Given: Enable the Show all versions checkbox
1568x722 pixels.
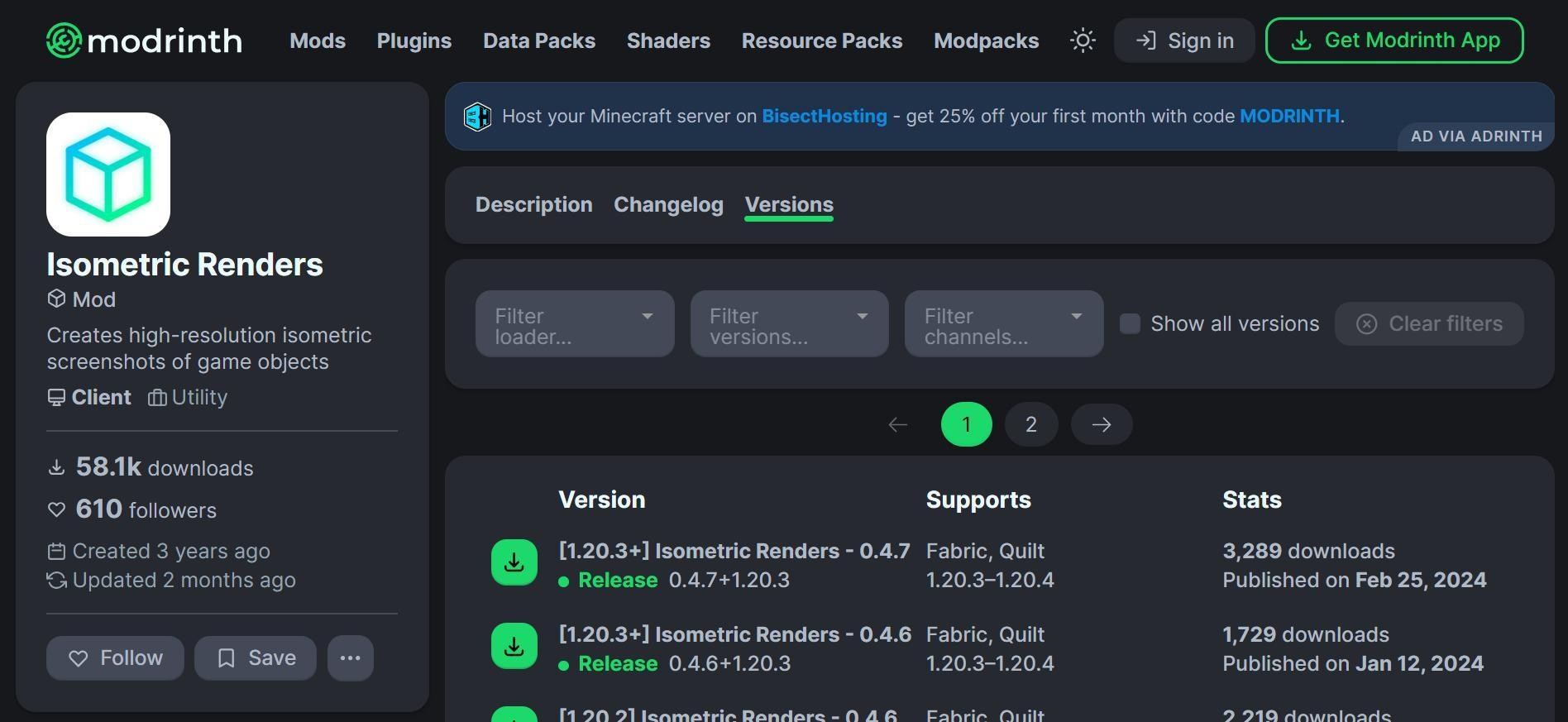Looking at the screenshot, I should coord(1130,323).
